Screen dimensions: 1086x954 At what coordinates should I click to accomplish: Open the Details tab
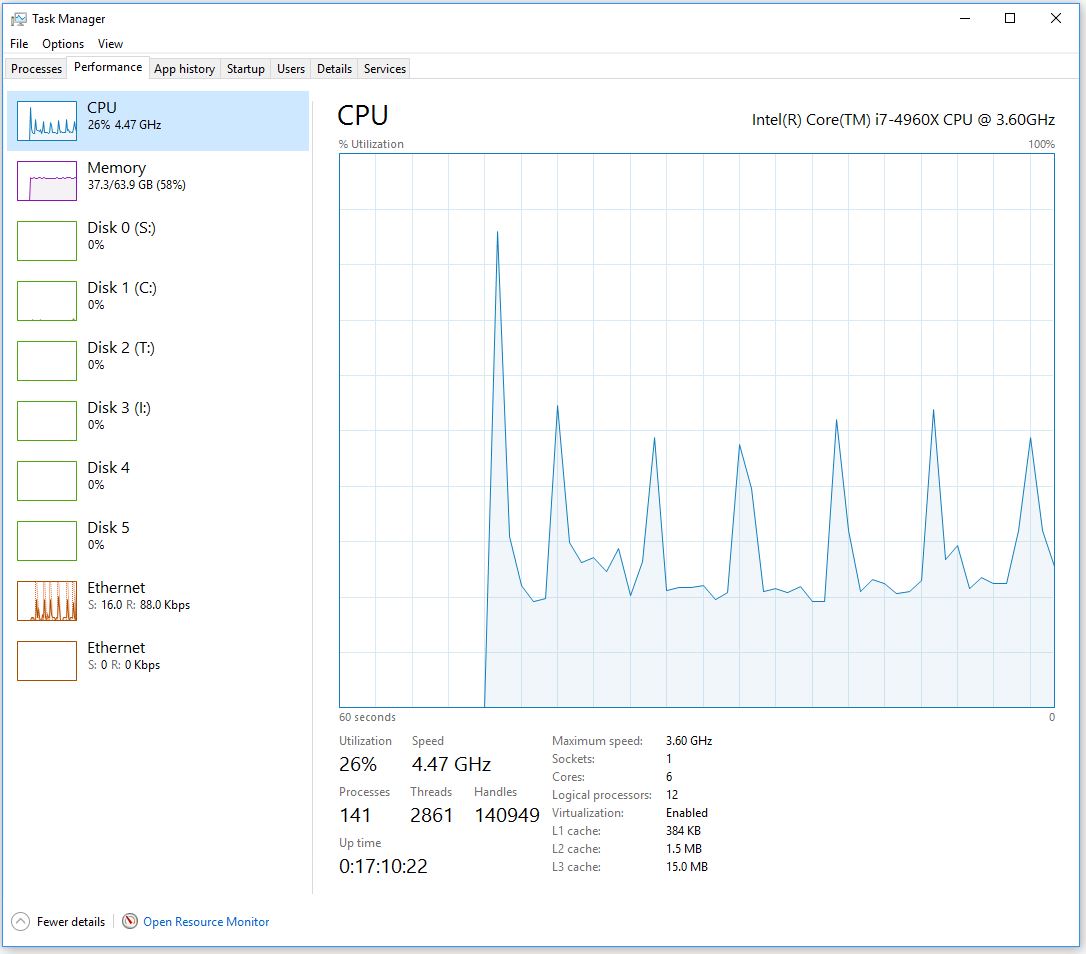[334, 69]
